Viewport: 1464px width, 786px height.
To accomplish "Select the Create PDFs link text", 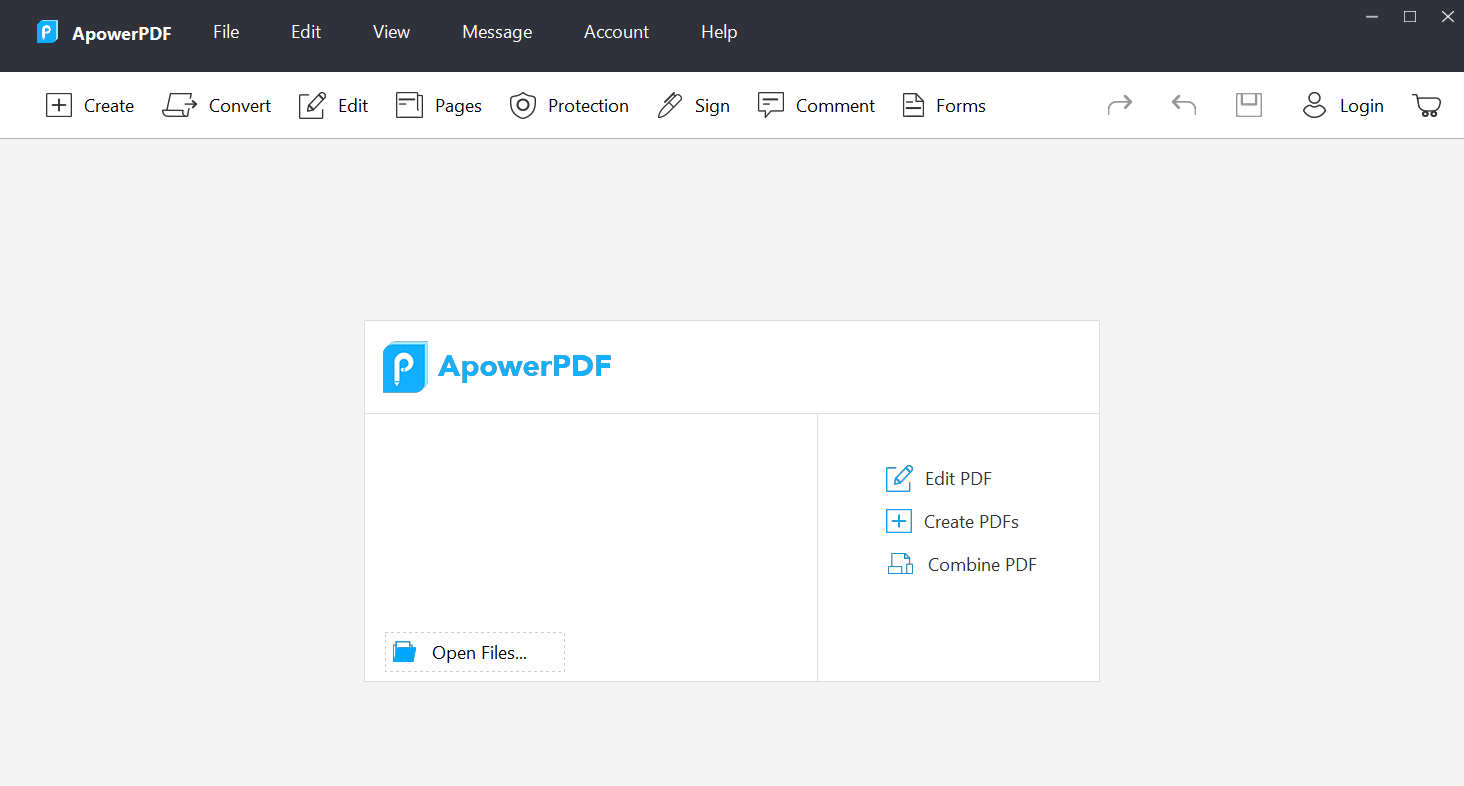I will (x=971, y=522).
